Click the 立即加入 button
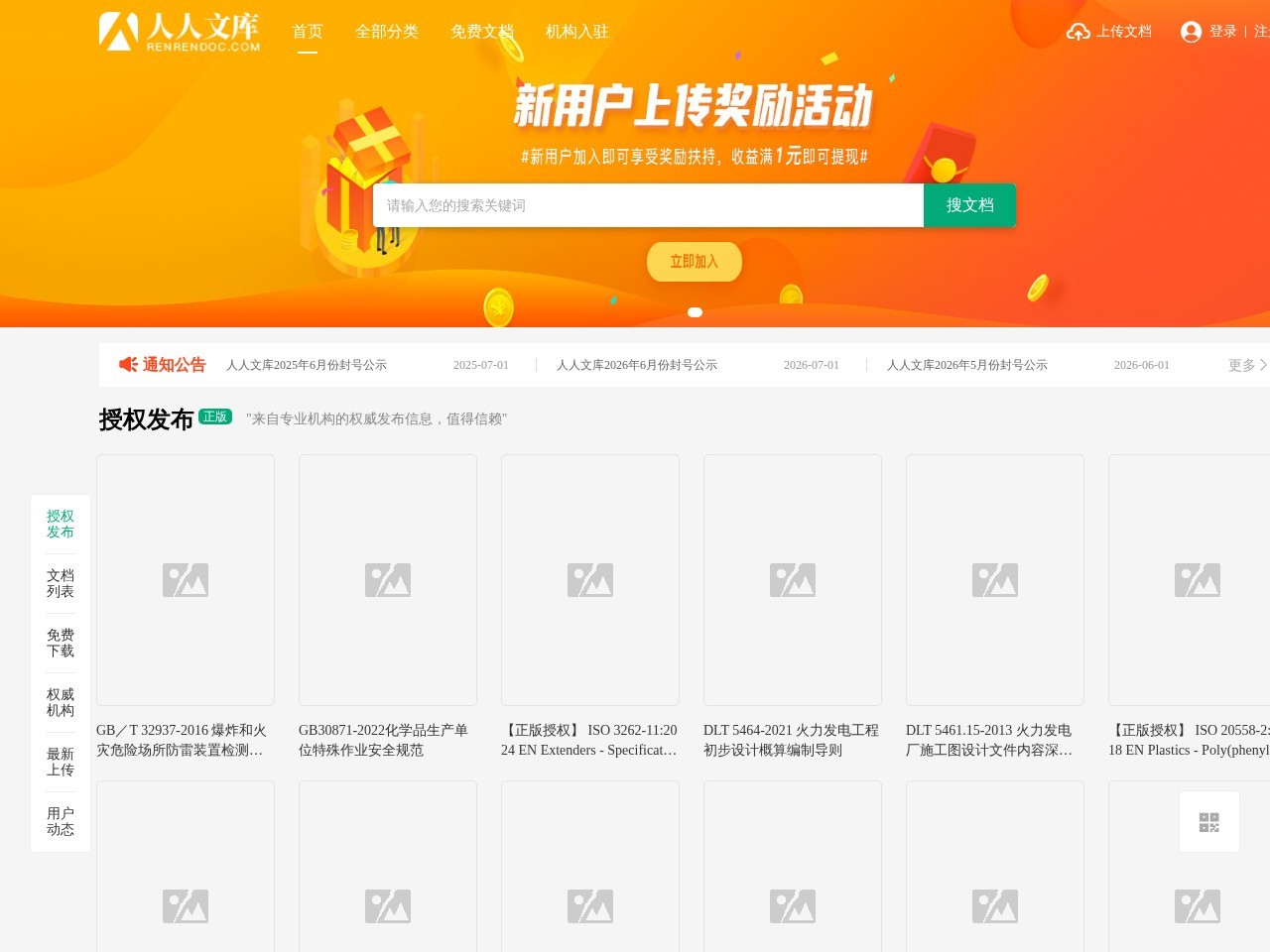 (x=695, y=262)
